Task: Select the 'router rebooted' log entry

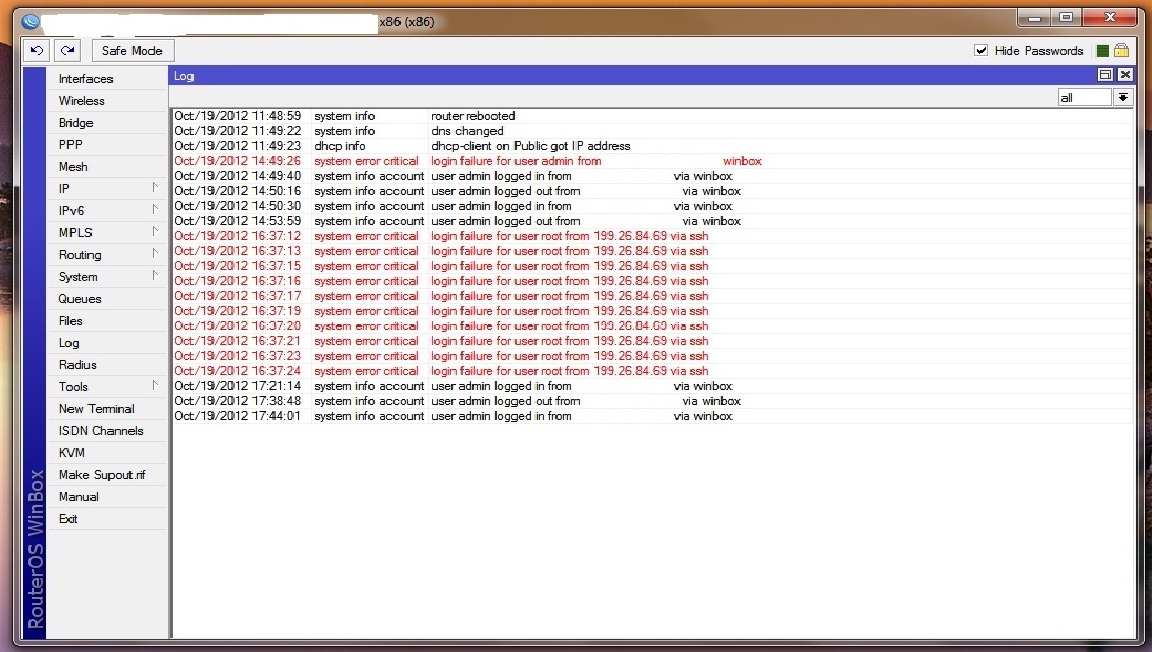Action: point(473,116)
